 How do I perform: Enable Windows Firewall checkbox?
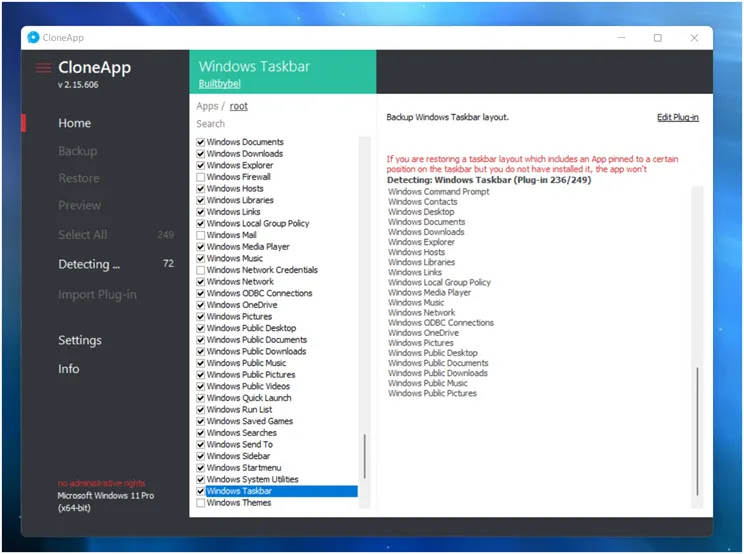201,177
